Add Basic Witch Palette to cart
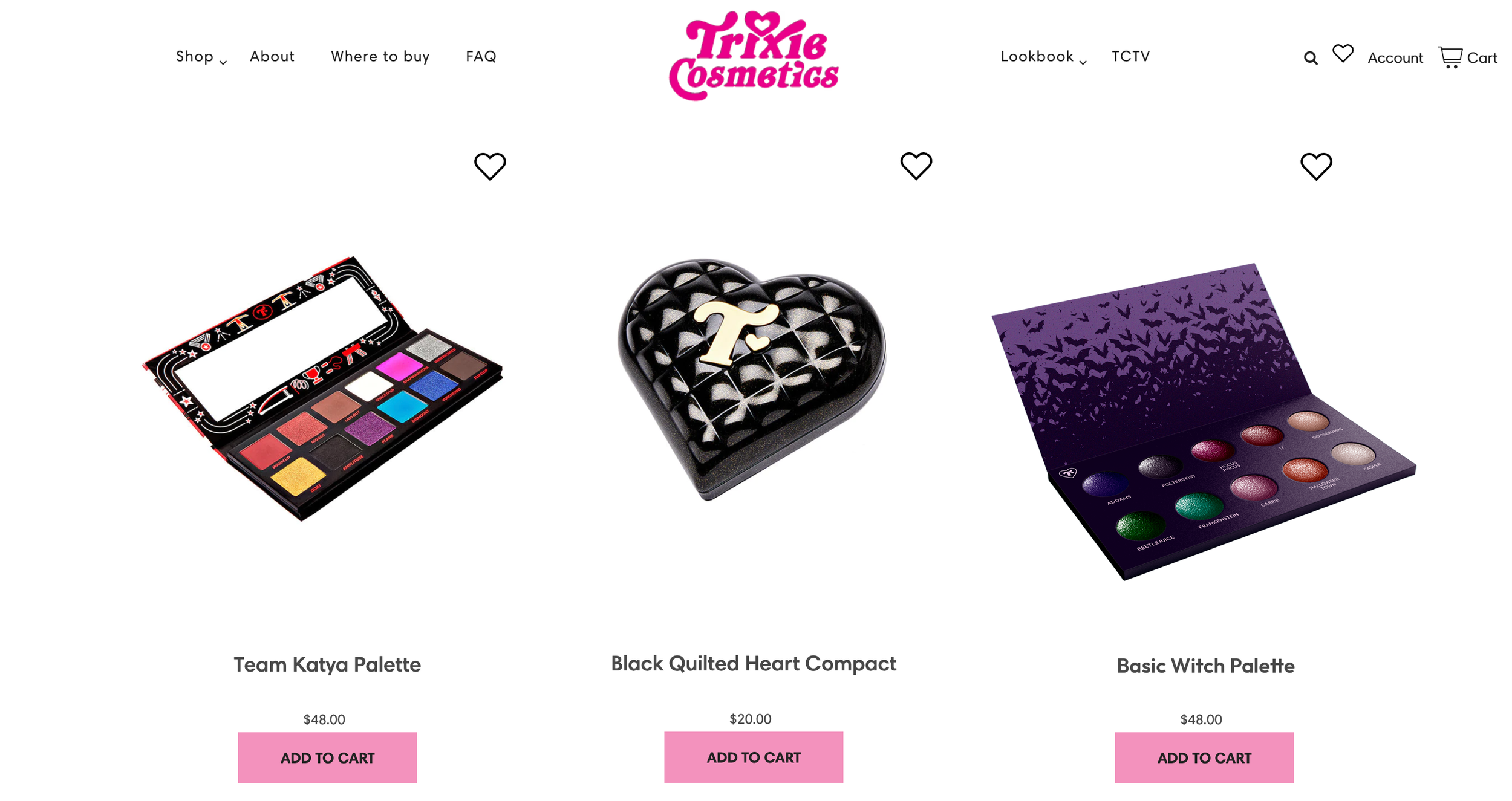This screenshot has width=1512, height=801. [x=1204, y=757]
